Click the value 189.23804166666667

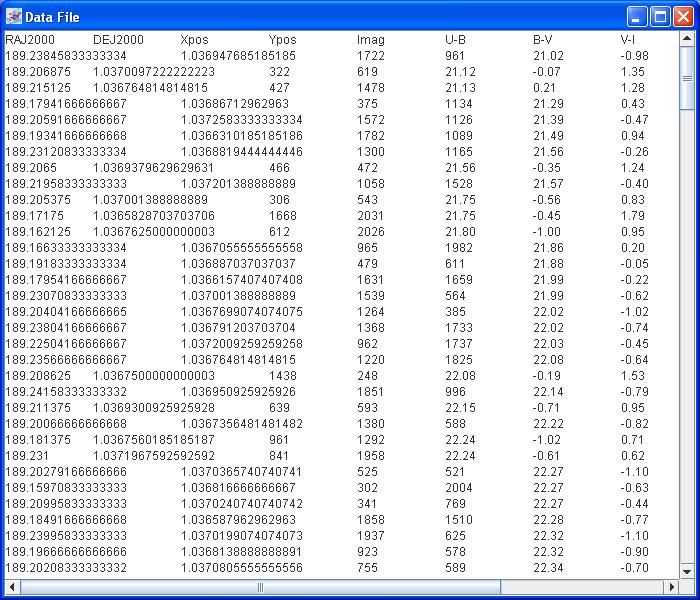[x=66, y=329]
